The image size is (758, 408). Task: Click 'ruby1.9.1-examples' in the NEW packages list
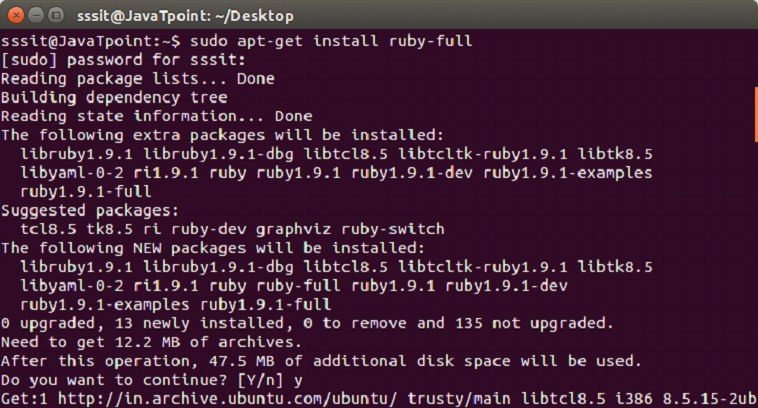(105, 305)
